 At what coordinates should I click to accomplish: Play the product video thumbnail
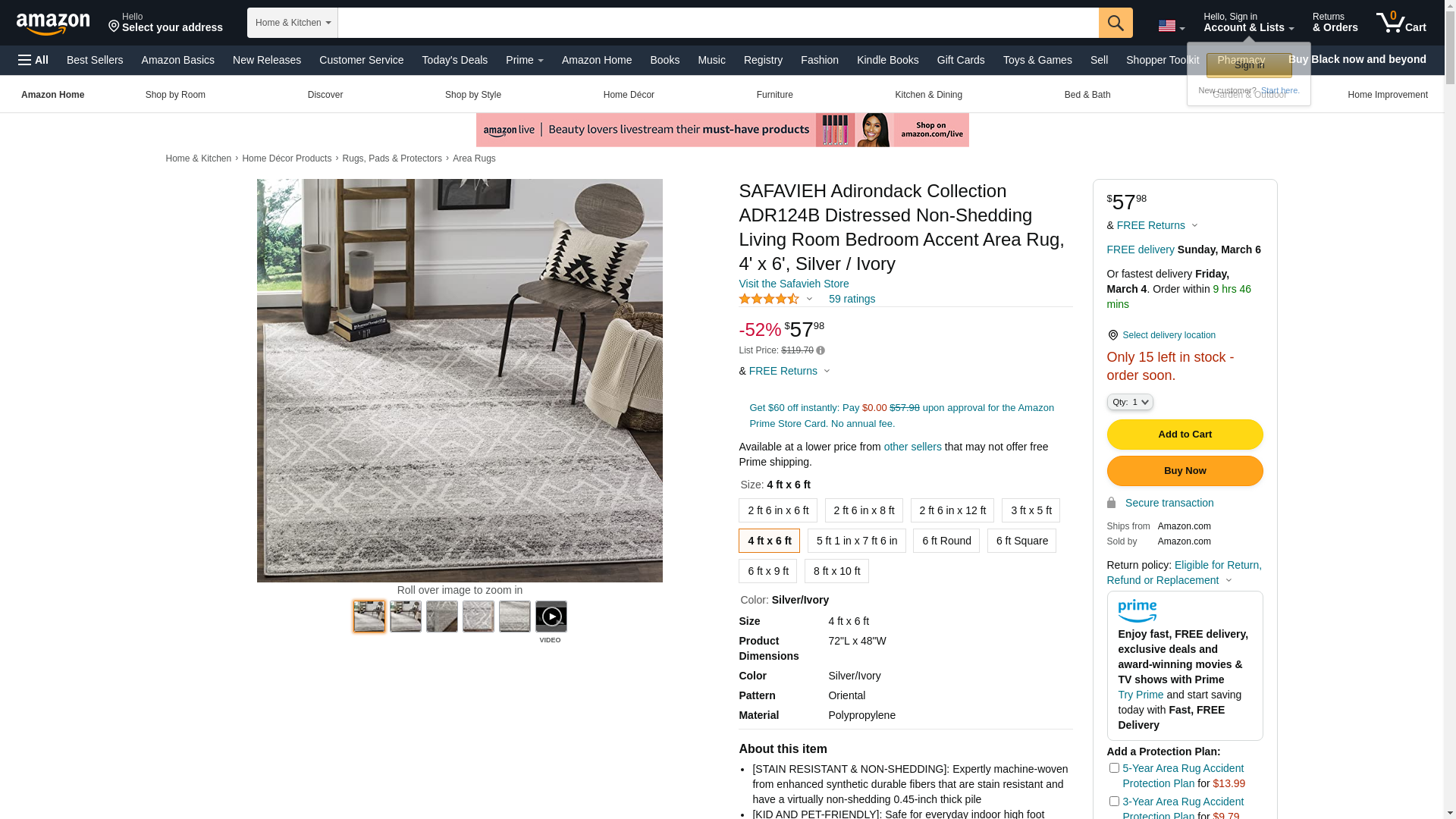point(551,617)
